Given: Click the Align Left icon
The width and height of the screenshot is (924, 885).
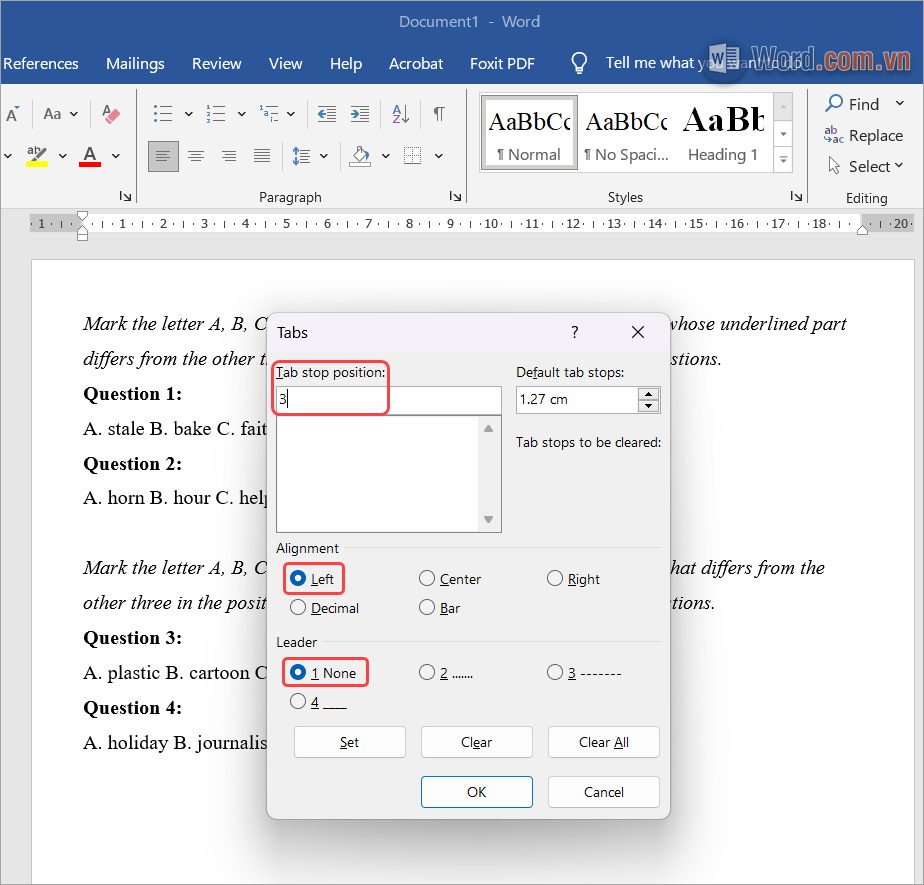Looking at the screenshot, I should click(x=163, y=156).
